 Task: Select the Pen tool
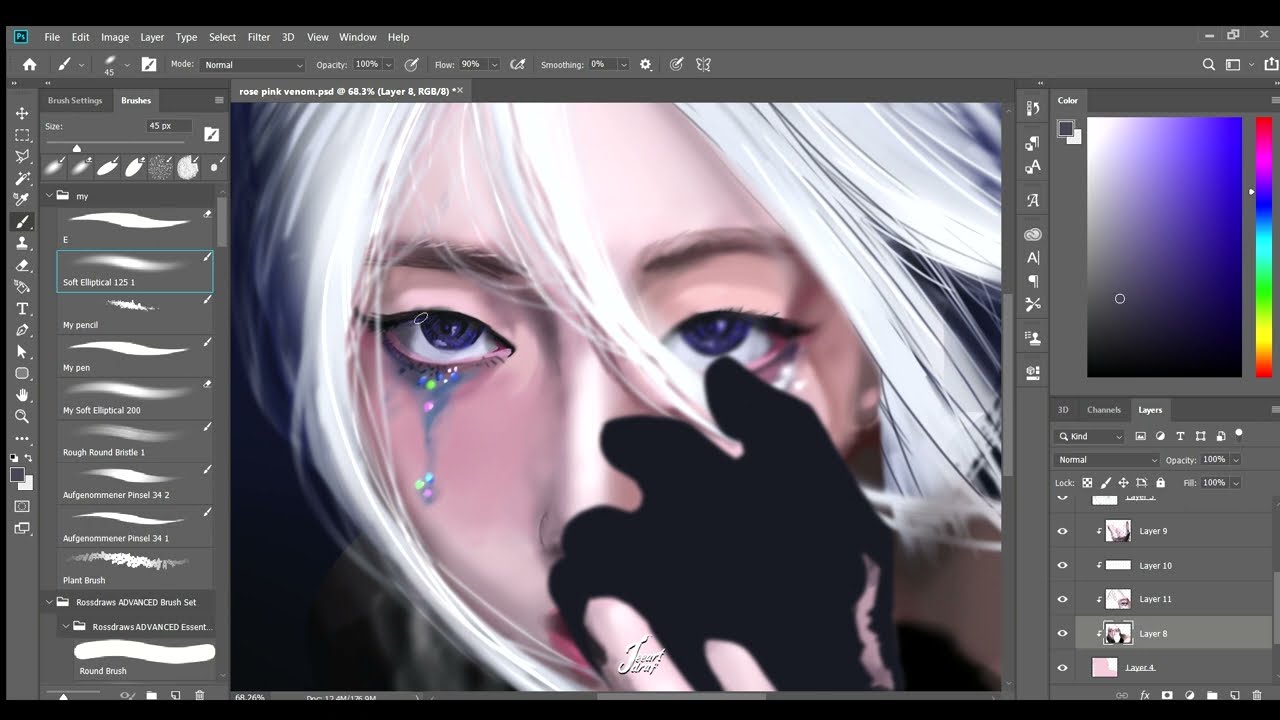pos(22,330)
